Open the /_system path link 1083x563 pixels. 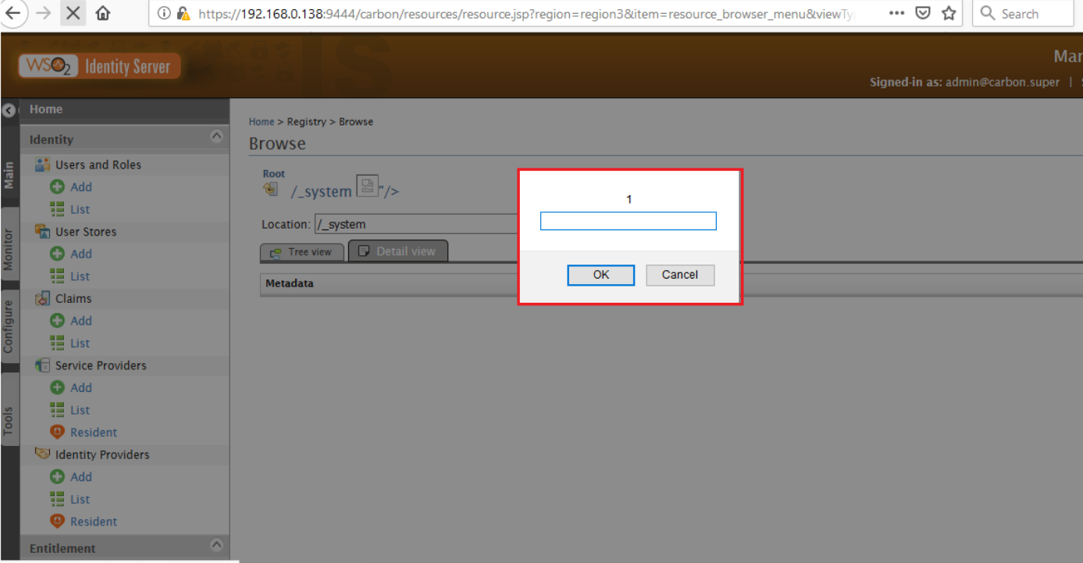(320, 191)
